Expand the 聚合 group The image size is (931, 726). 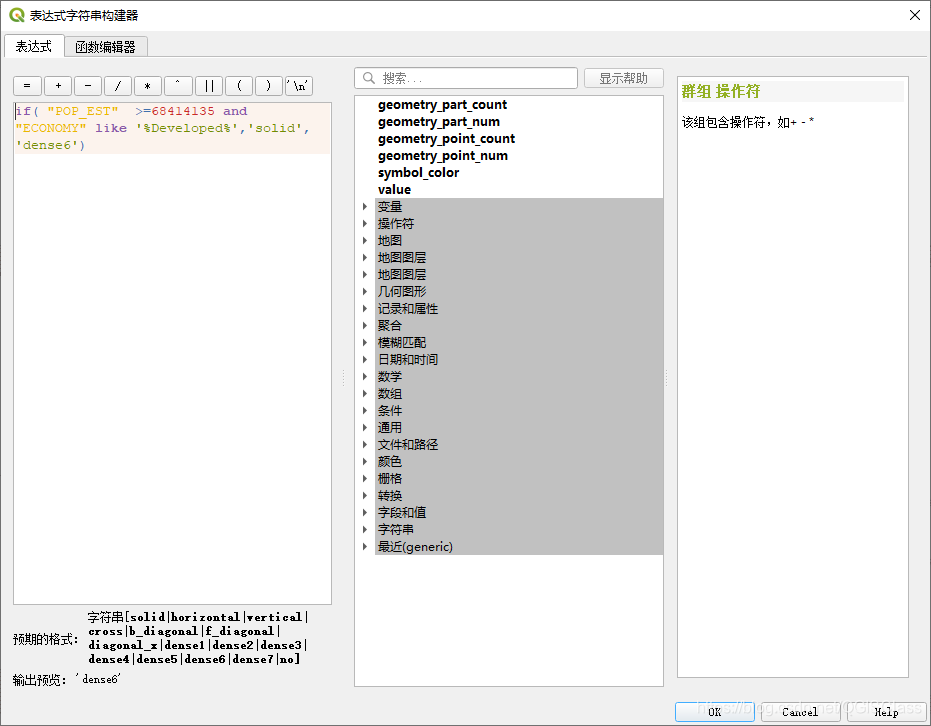click(365, 325)
